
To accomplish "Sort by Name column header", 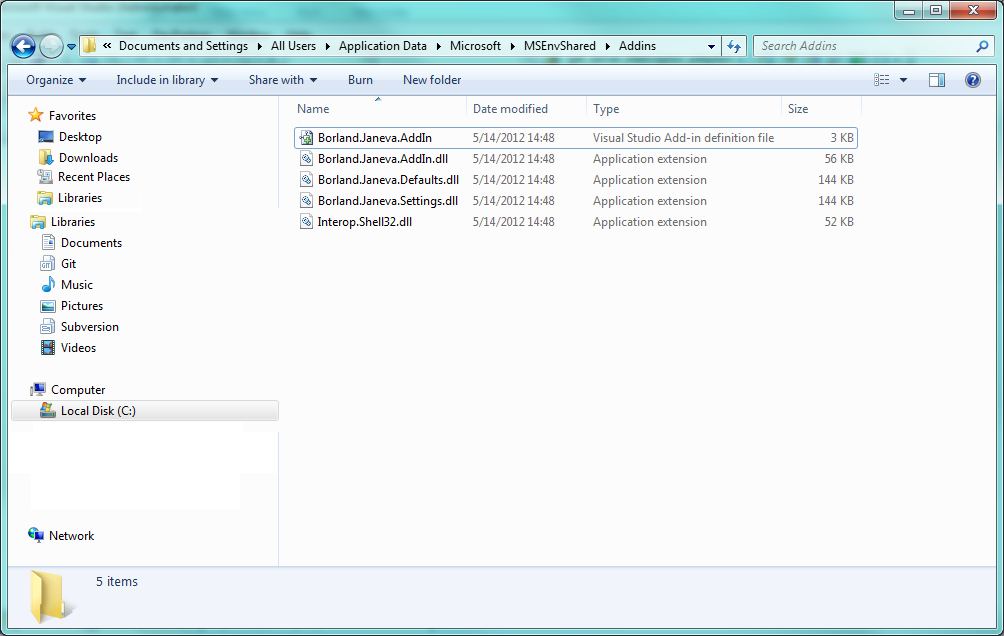I will pos(380,109).
